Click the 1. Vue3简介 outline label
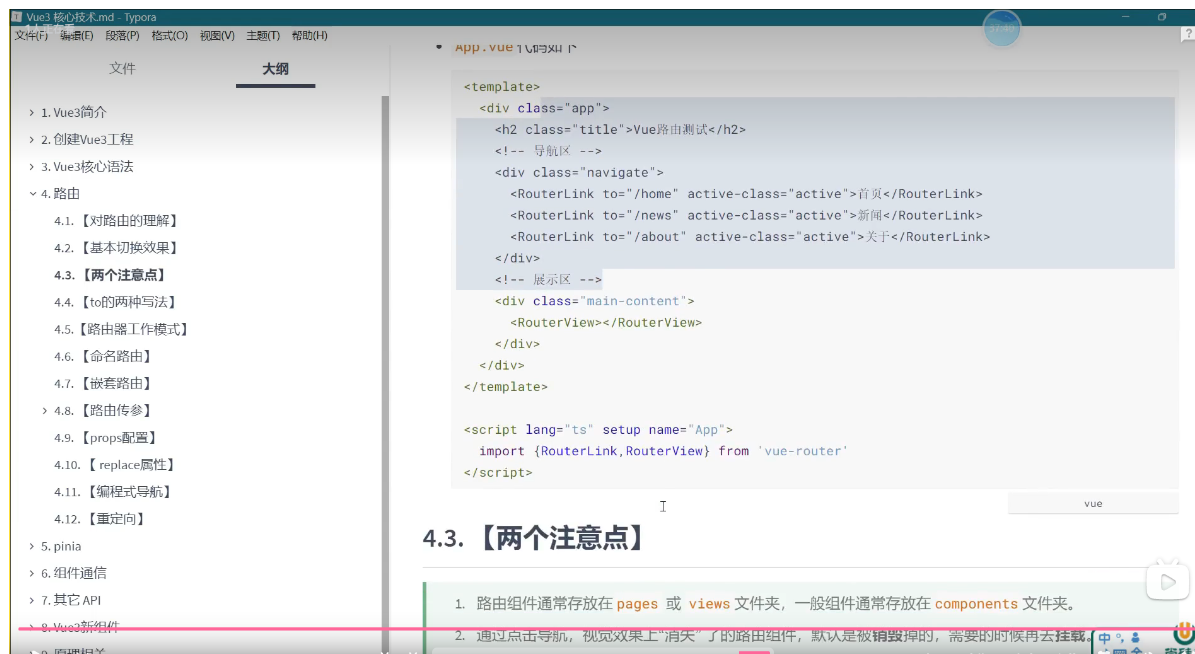 click(x=74, y=113)
